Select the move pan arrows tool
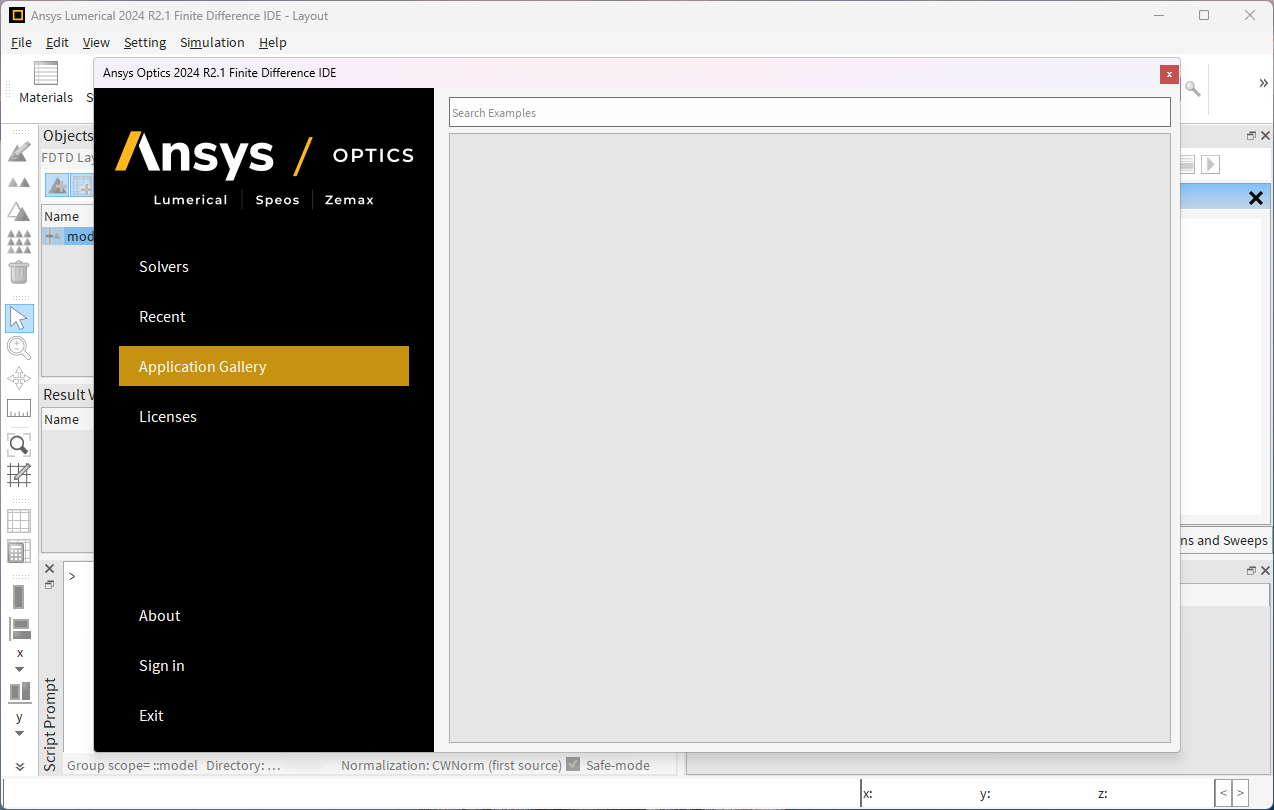The height and width of the screenshot is (810, 1274). click(x=19, y=378)
